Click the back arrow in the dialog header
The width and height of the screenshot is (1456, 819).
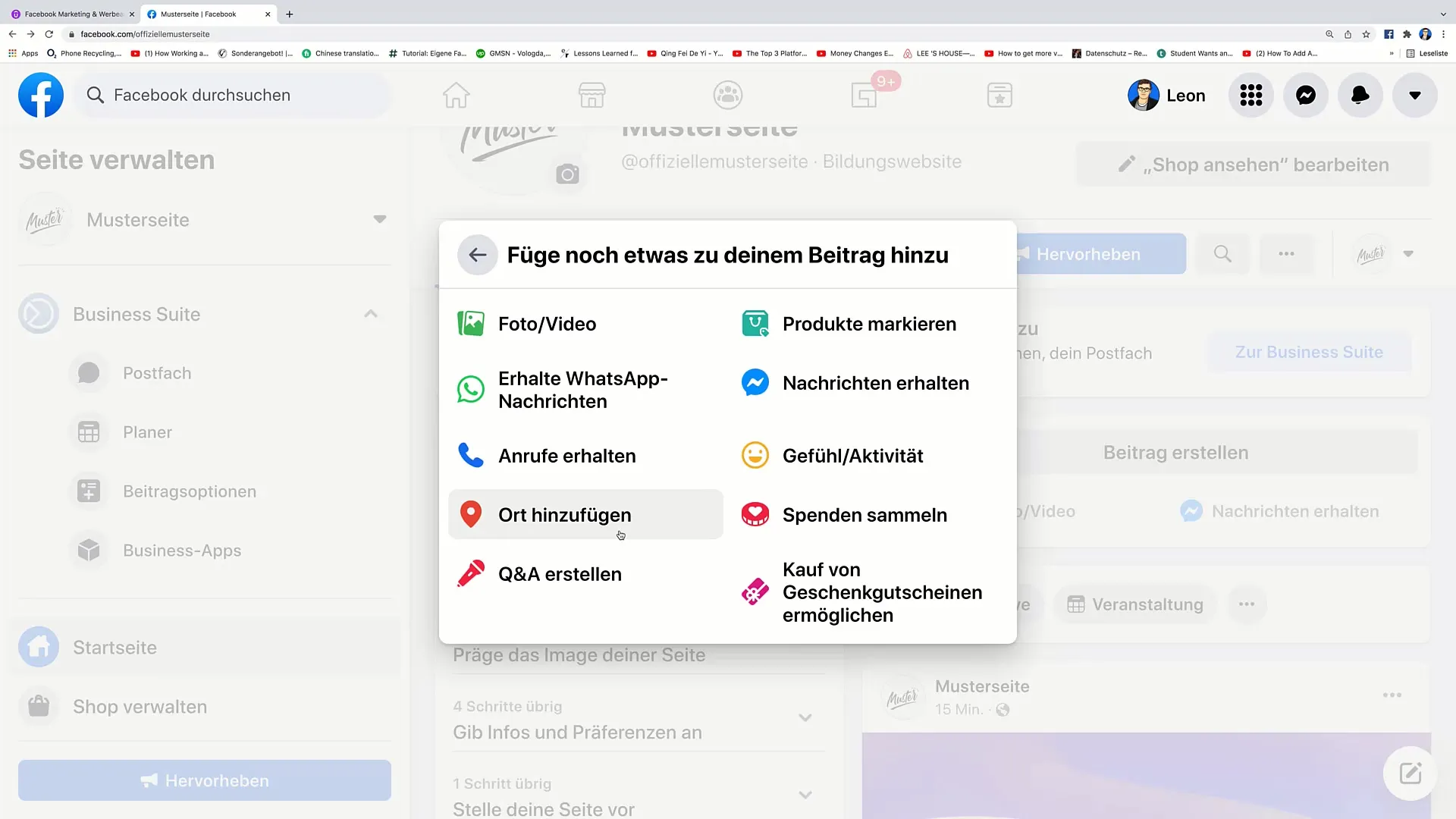tap(477, 255)
